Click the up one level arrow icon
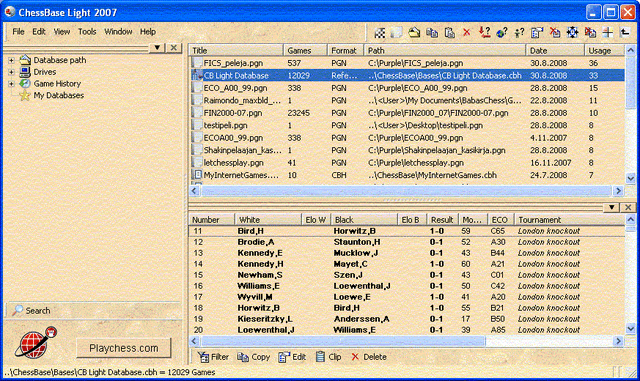Screen dimensions: 640x381 [625, 33]
